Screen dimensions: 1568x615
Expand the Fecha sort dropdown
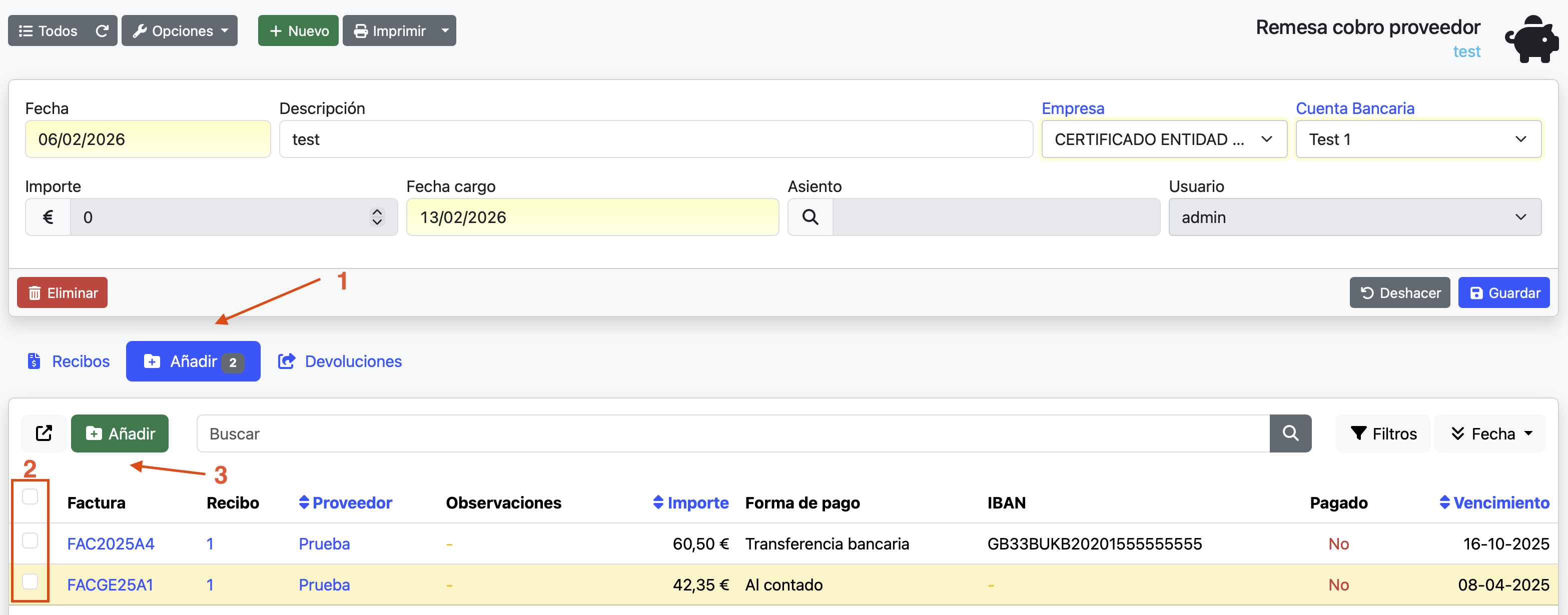[1490, 433]
